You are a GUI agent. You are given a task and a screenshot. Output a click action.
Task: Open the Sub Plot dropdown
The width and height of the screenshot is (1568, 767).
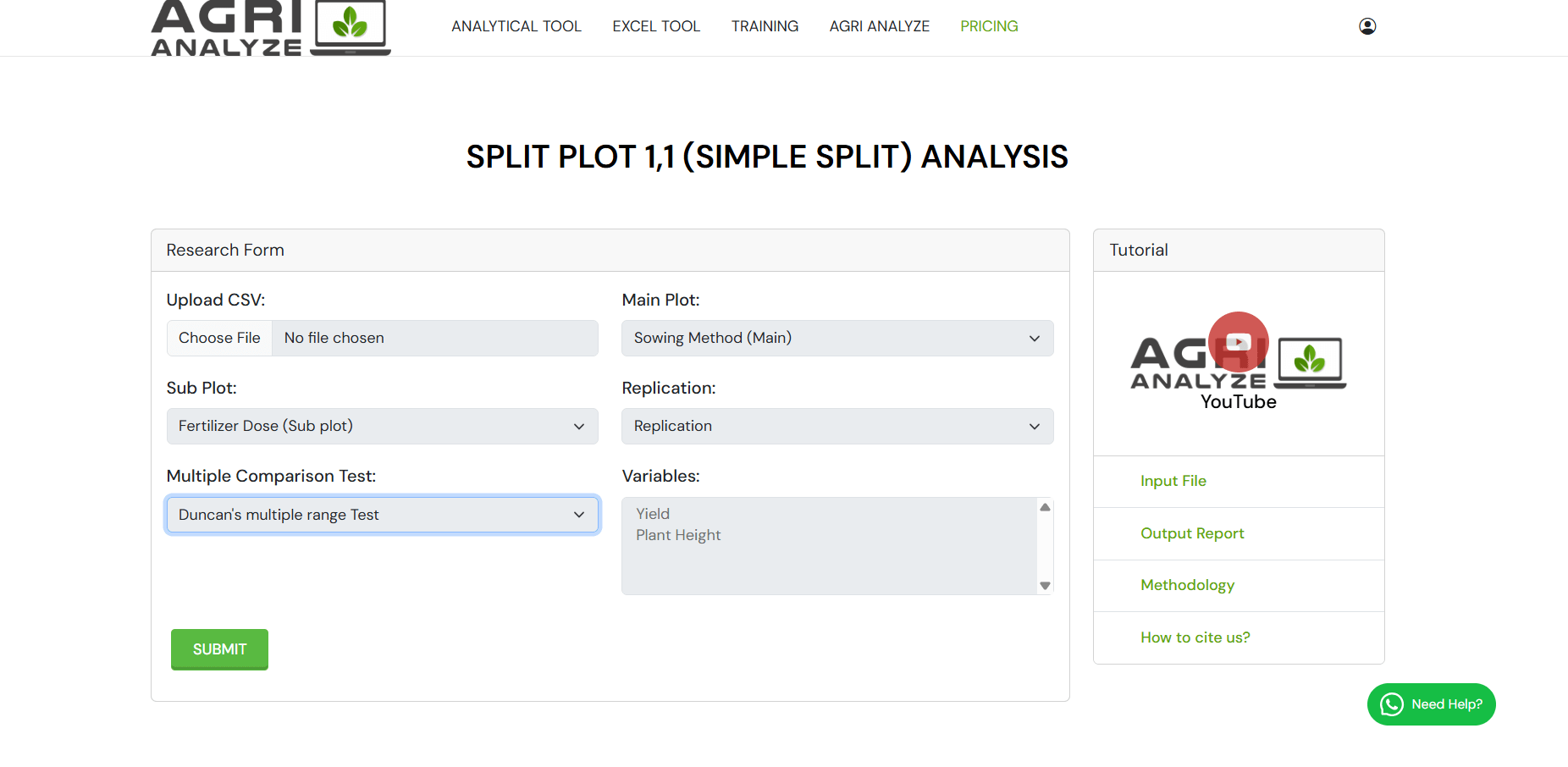tap(382, 426)
